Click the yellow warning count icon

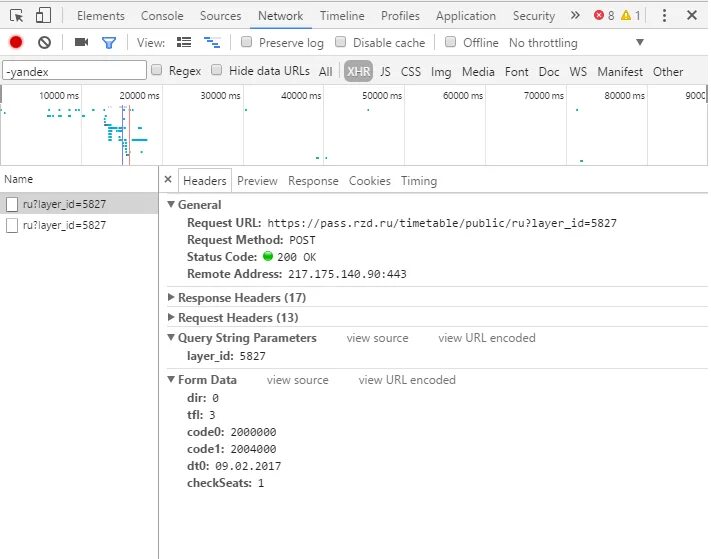point(626,15)
